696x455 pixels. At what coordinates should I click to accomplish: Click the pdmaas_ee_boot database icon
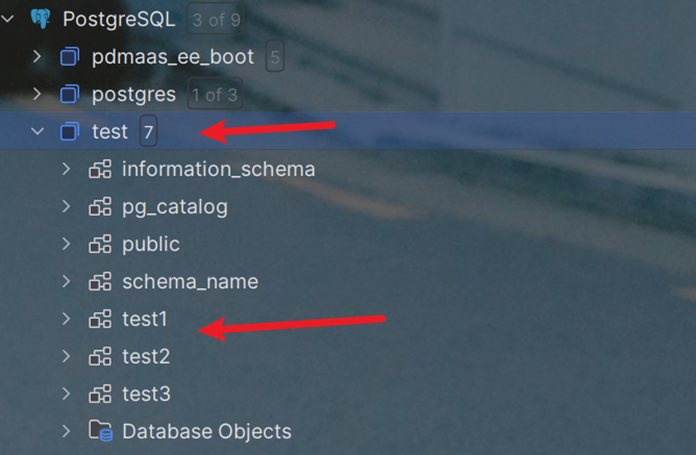(69, 57)
